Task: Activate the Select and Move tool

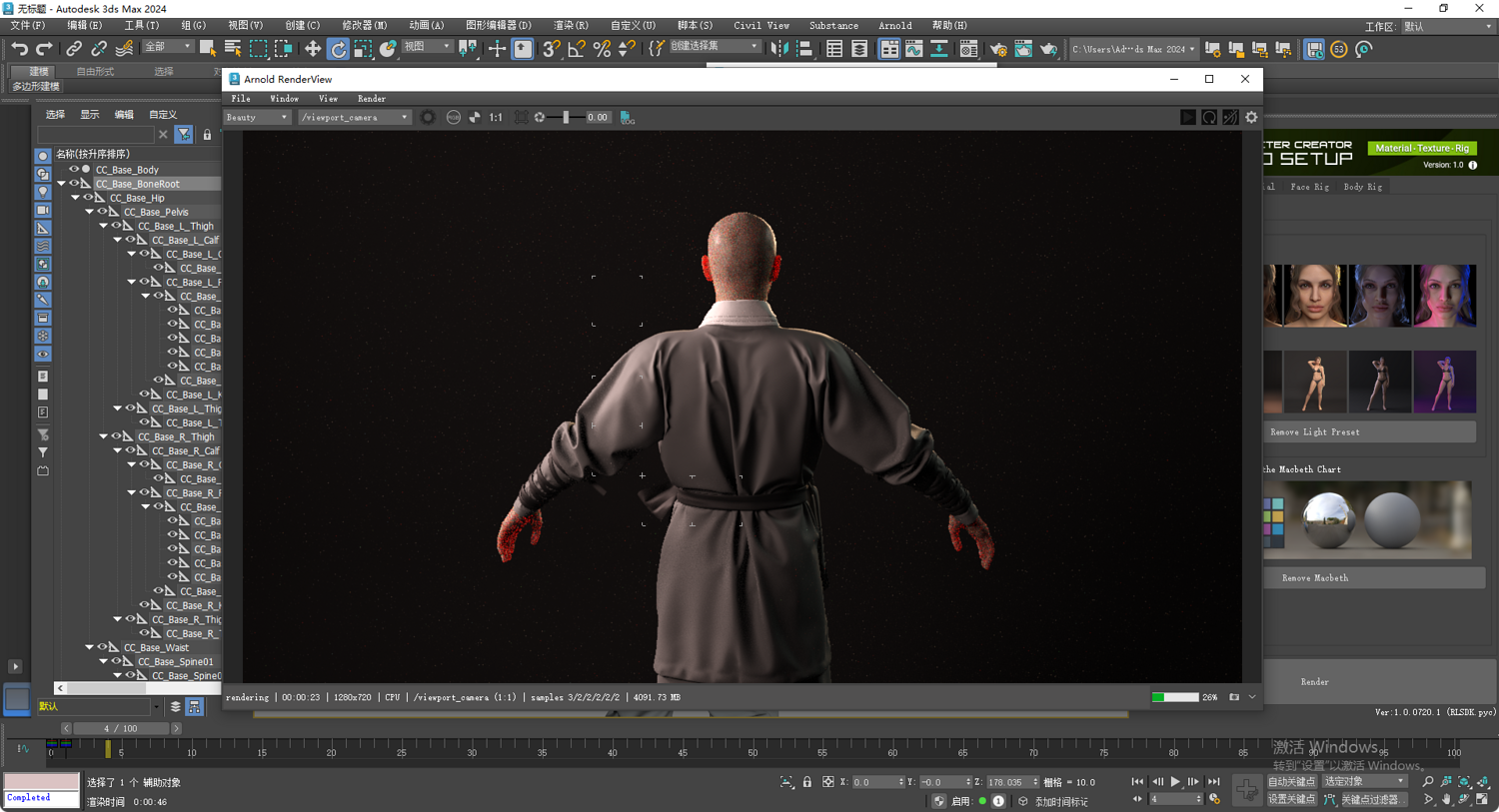Action: (313, 49)
